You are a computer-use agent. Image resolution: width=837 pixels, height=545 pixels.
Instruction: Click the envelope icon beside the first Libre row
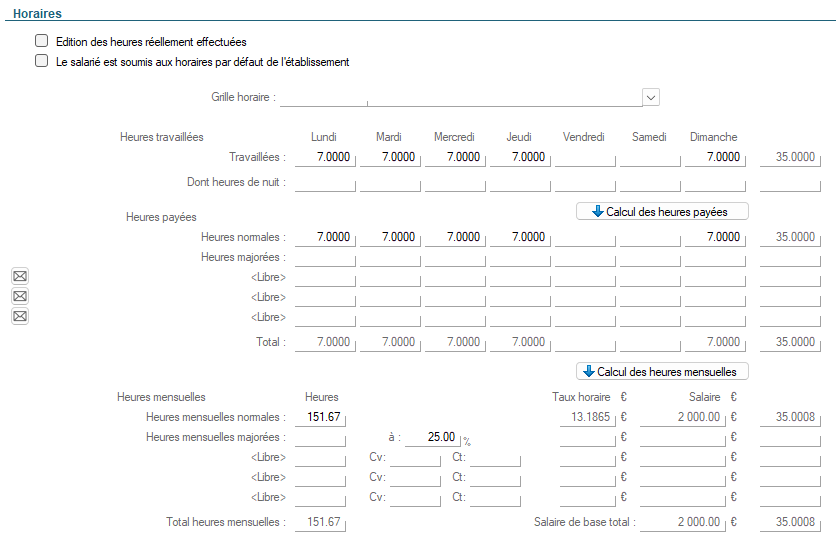click(20, 277)
